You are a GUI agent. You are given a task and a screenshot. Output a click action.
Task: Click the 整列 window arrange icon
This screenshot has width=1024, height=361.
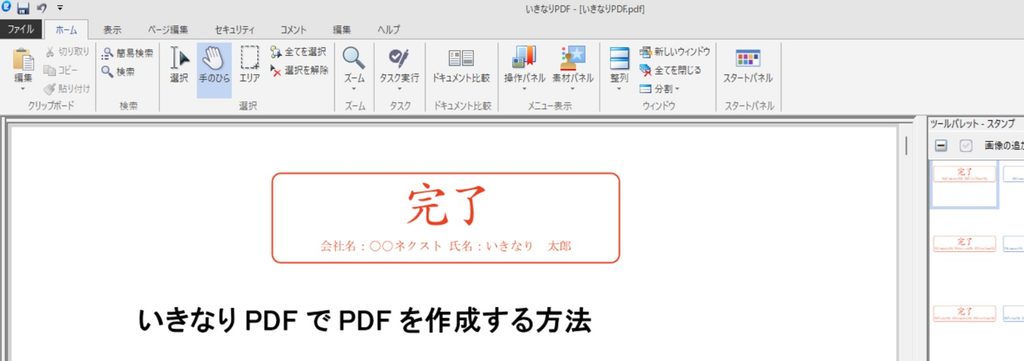(619, 59)
